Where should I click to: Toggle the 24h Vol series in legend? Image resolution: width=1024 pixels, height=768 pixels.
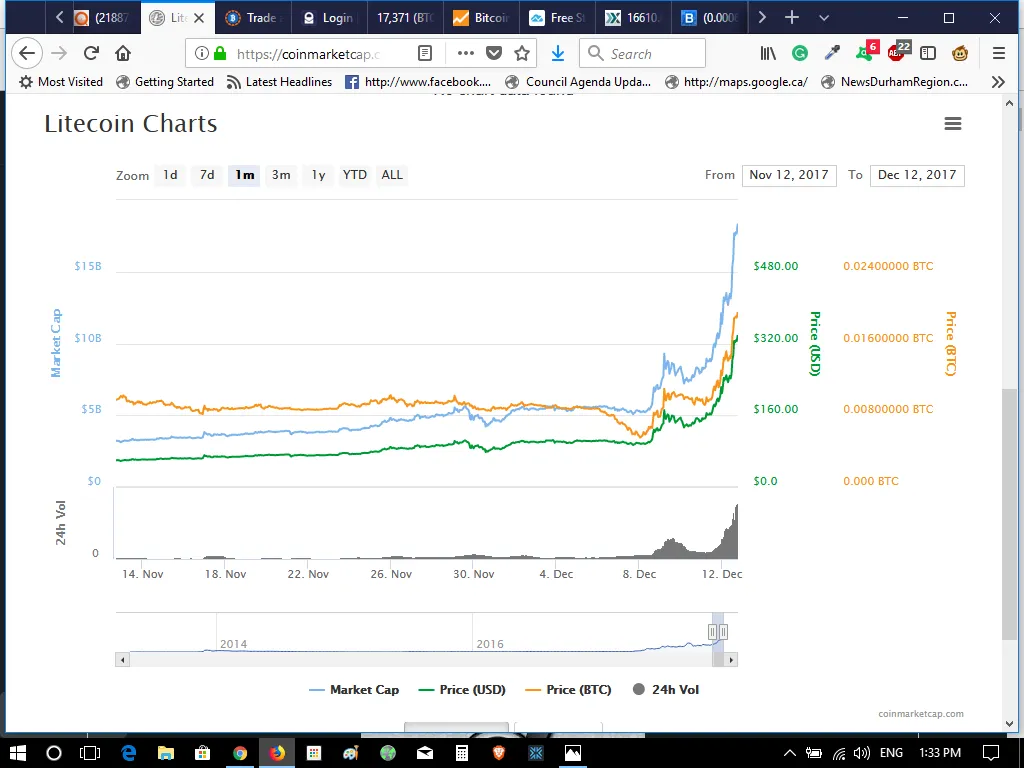(665, 690)
